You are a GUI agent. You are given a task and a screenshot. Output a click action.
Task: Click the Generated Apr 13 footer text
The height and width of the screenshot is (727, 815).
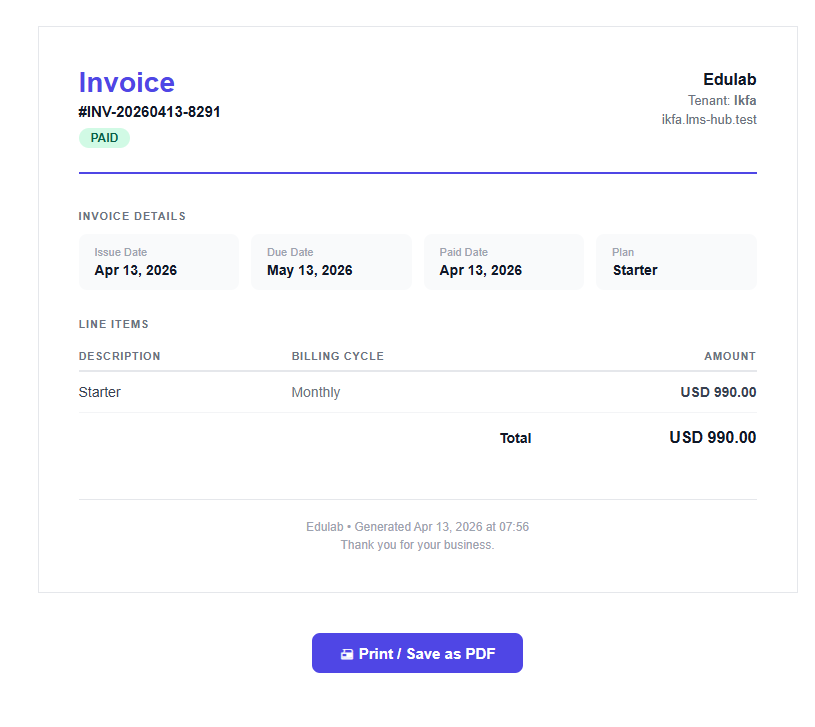pos(417,526)
